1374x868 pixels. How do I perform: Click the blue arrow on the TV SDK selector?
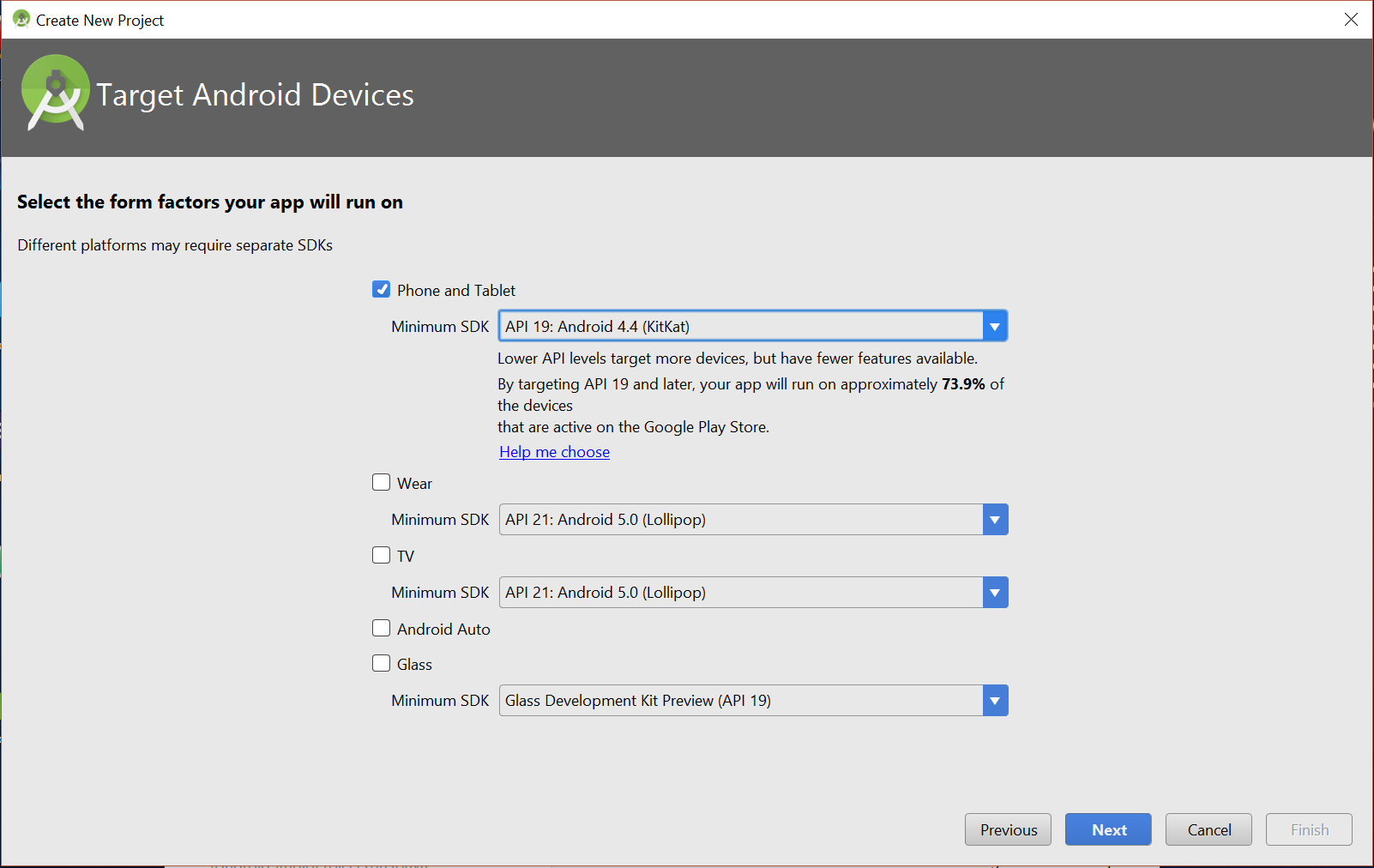(994, 592)
